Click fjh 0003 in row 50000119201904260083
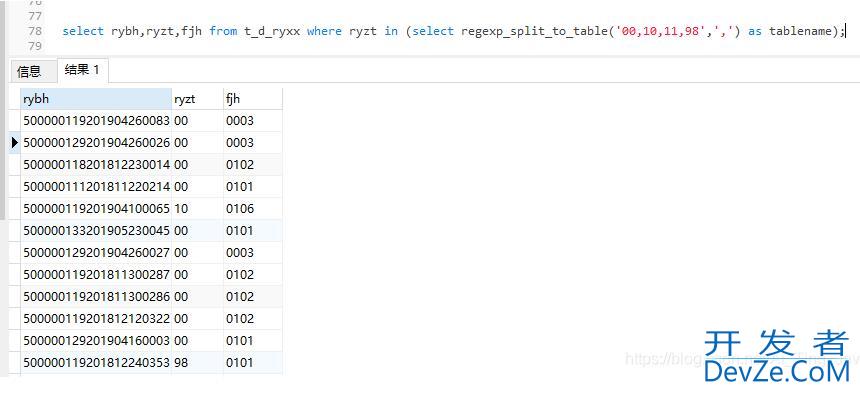 (x=253, y=121)
